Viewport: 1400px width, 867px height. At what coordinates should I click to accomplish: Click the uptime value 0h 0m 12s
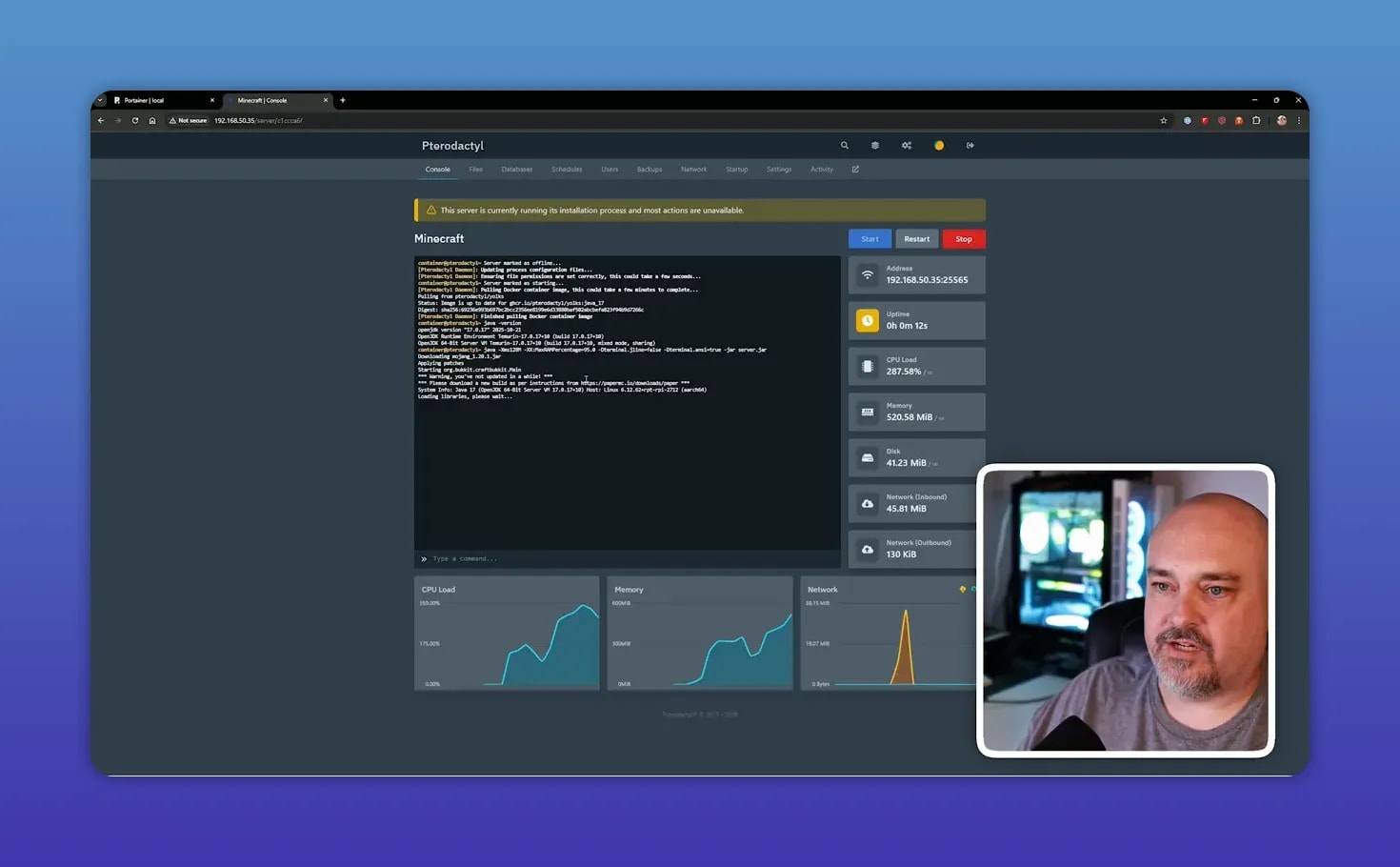point(907,326)
